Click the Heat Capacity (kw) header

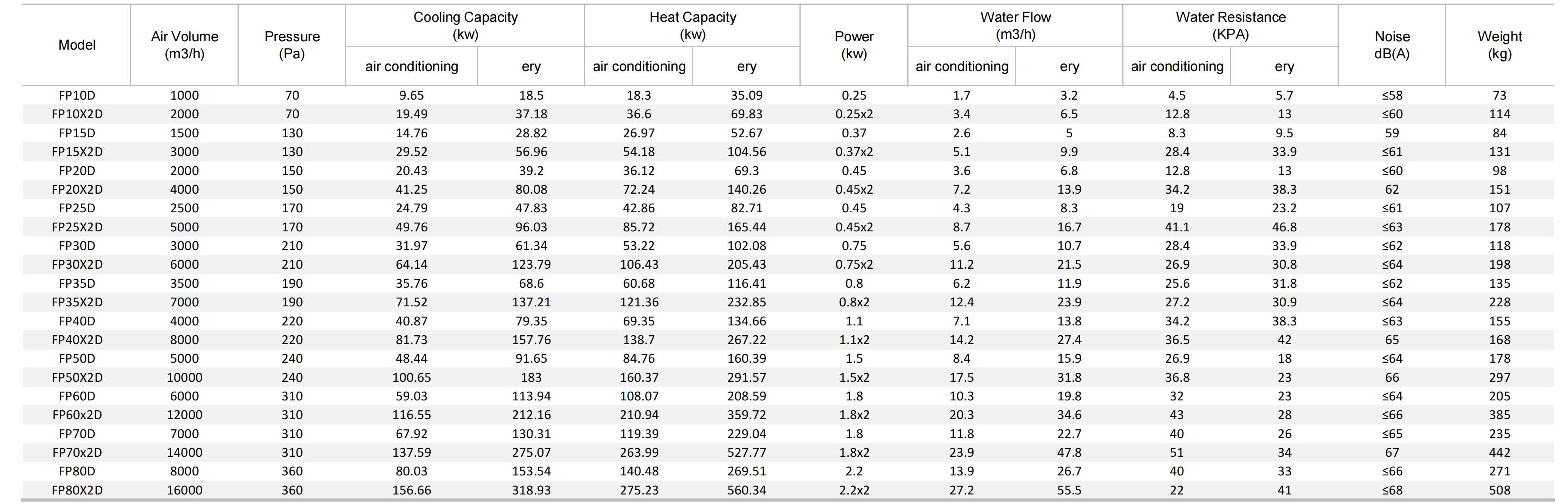click(692, 25)
